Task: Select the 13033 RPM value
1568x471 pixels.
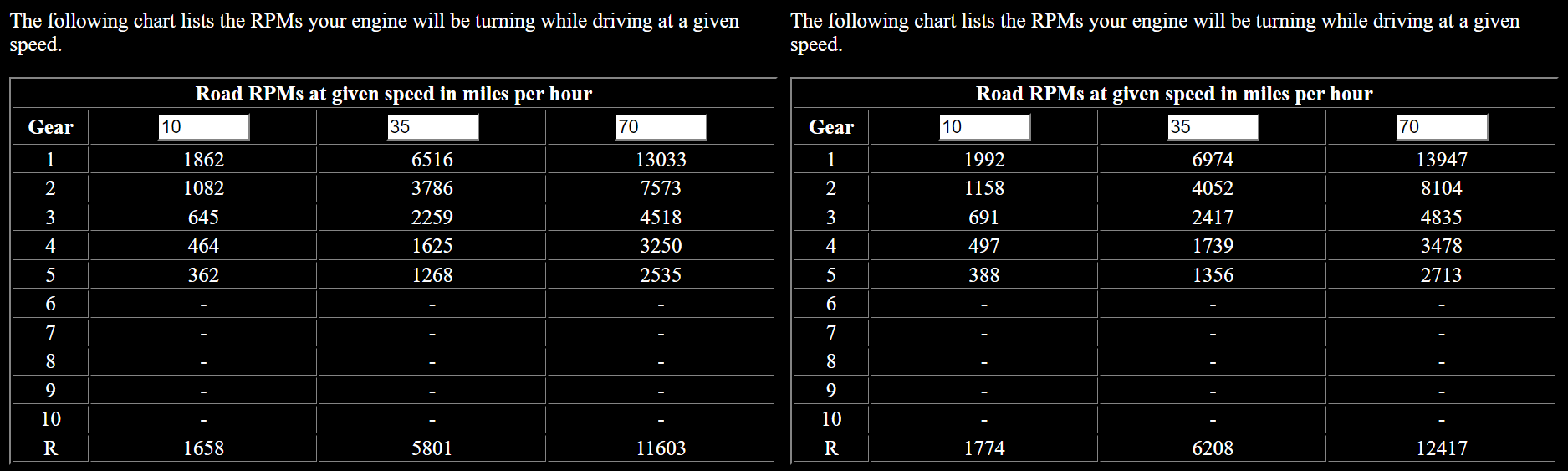Action: 661,160
